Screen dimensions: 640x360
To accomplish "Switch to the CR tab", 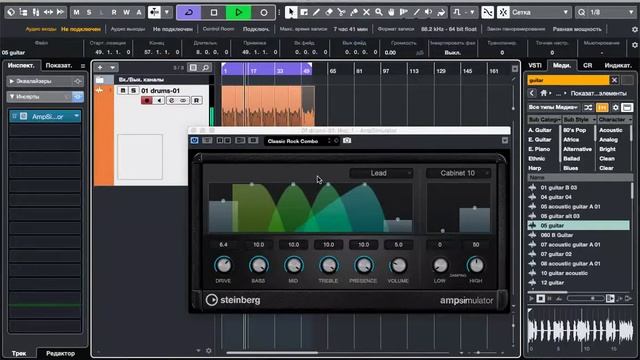I will (x=587, y=65).
